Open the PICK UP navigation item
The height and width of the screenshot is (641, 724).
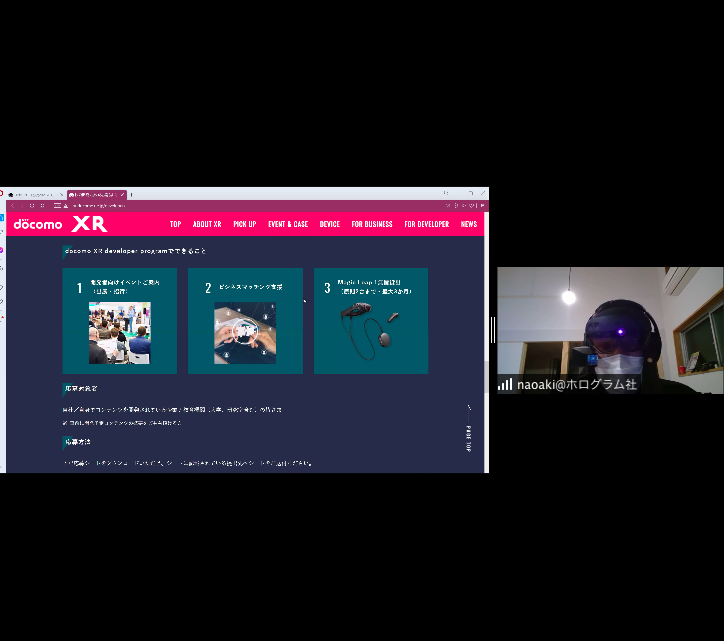pyautogui.click(x=245, y=224)
